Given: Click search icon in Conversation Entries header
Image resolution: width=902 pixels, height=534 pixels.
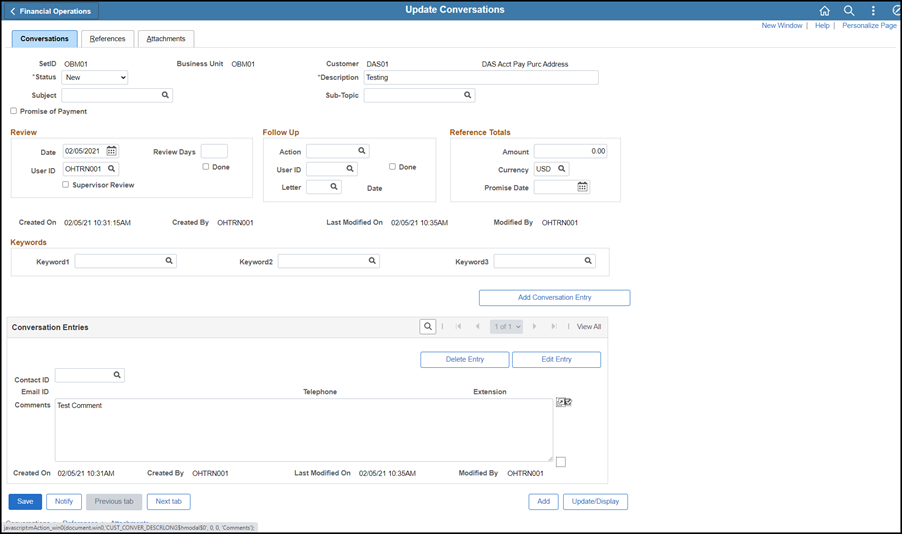Looking at the screenshot, I should coord(427,326).
